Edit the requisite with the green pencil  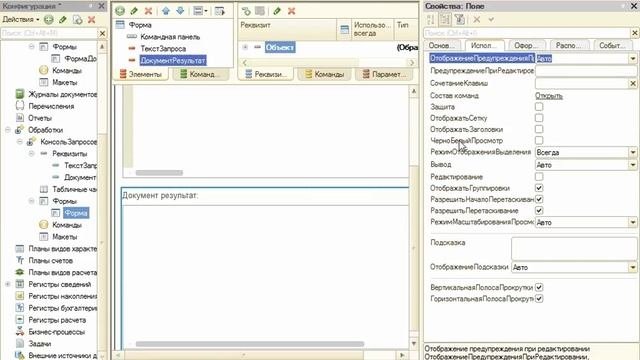click(x=277, y=11)
